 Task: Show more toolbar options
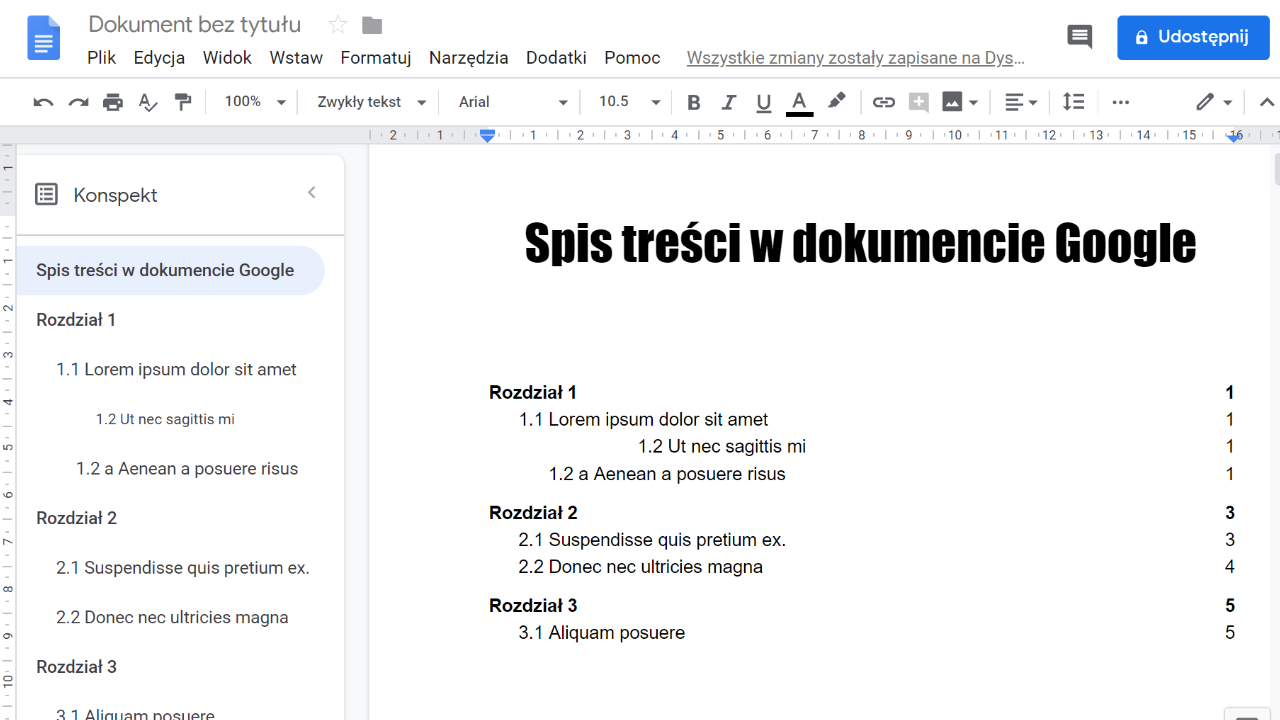(x=1121, y=102)
